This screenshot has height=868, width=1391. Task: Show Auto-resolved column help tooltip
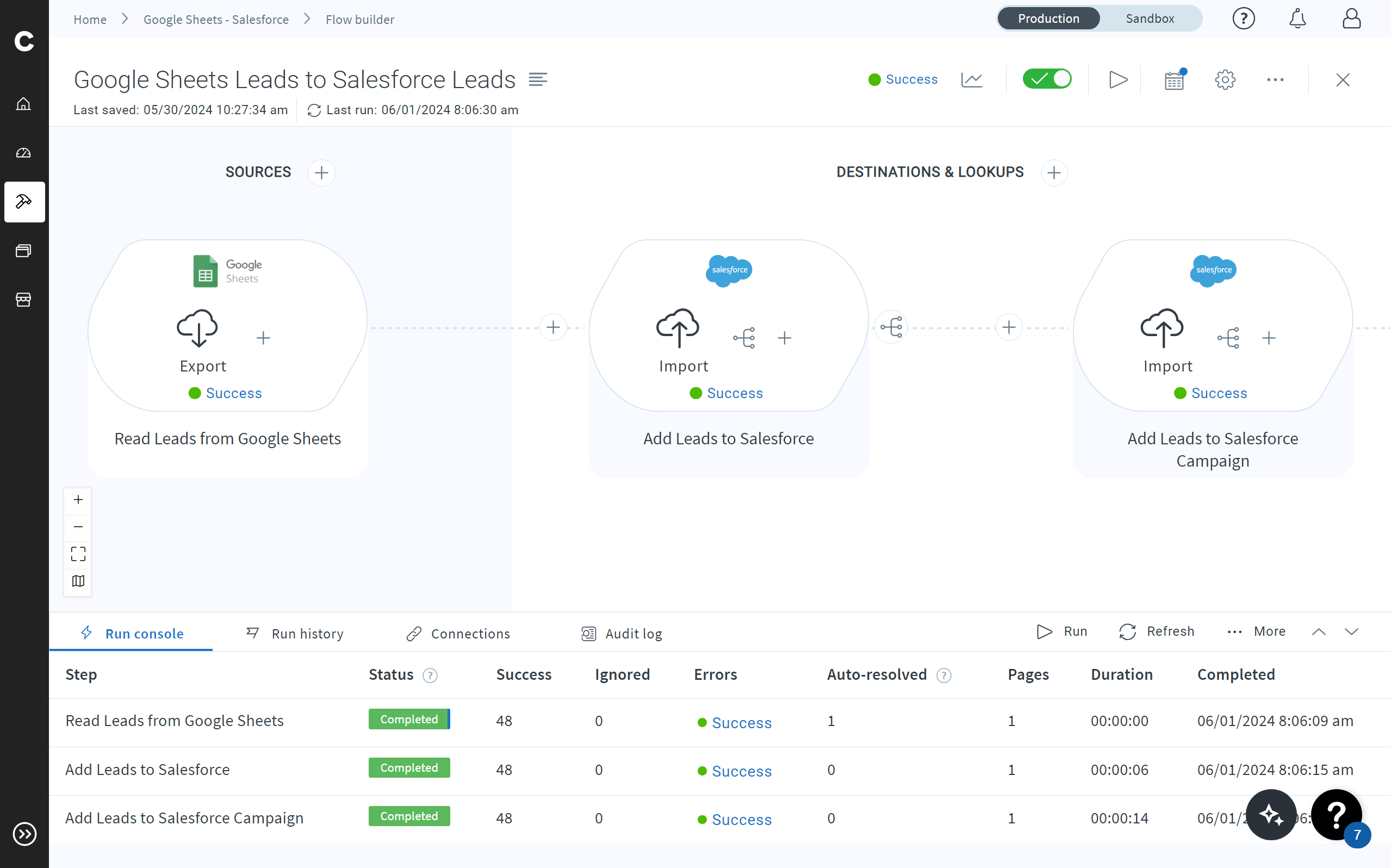(x=943, y=675)
